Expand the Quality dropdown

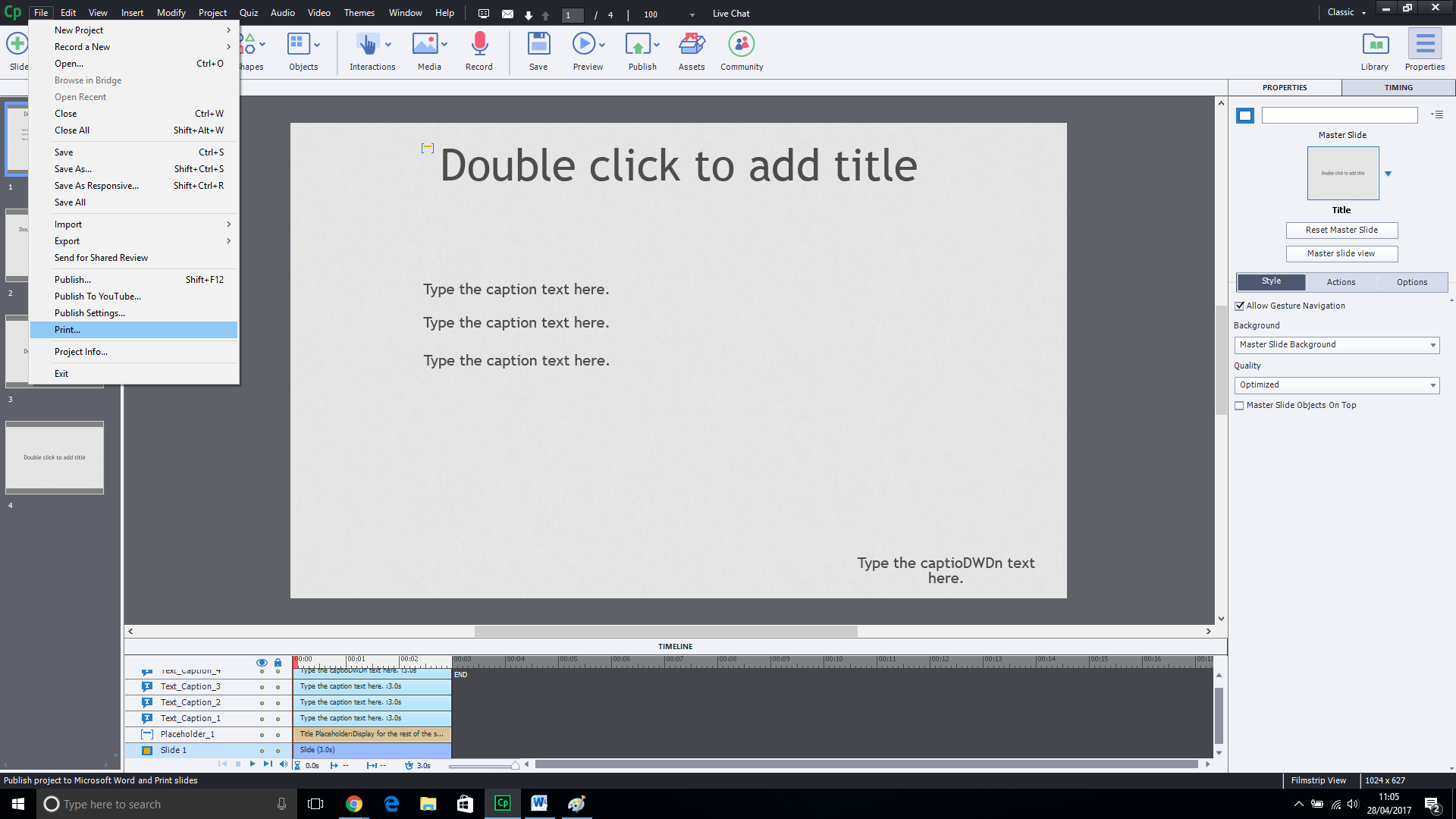(x=1337, y=385)
